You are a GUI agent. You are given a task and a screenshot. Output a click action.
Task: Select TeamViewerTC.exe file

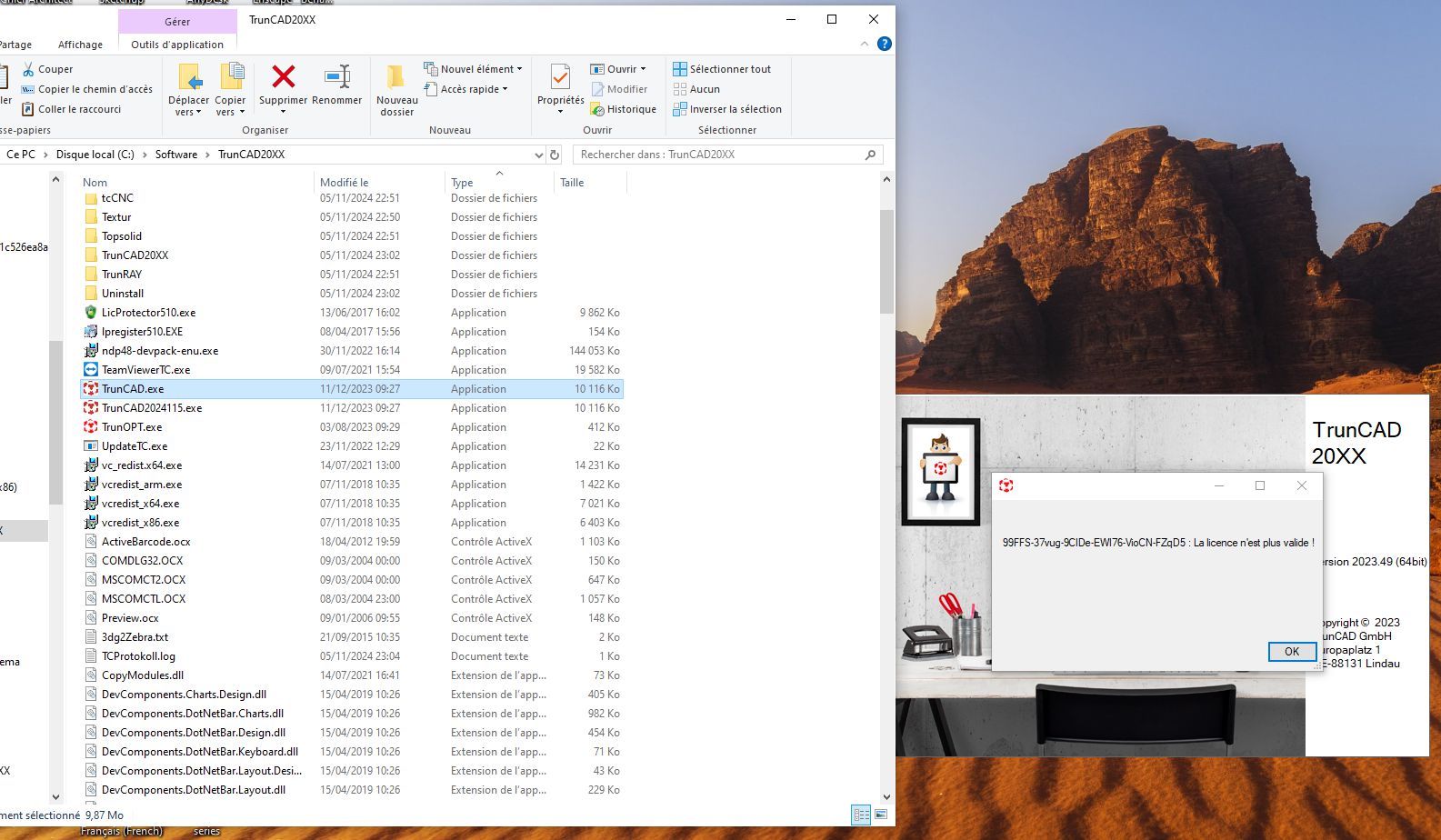pyautogui.click(x=145, y=370)
